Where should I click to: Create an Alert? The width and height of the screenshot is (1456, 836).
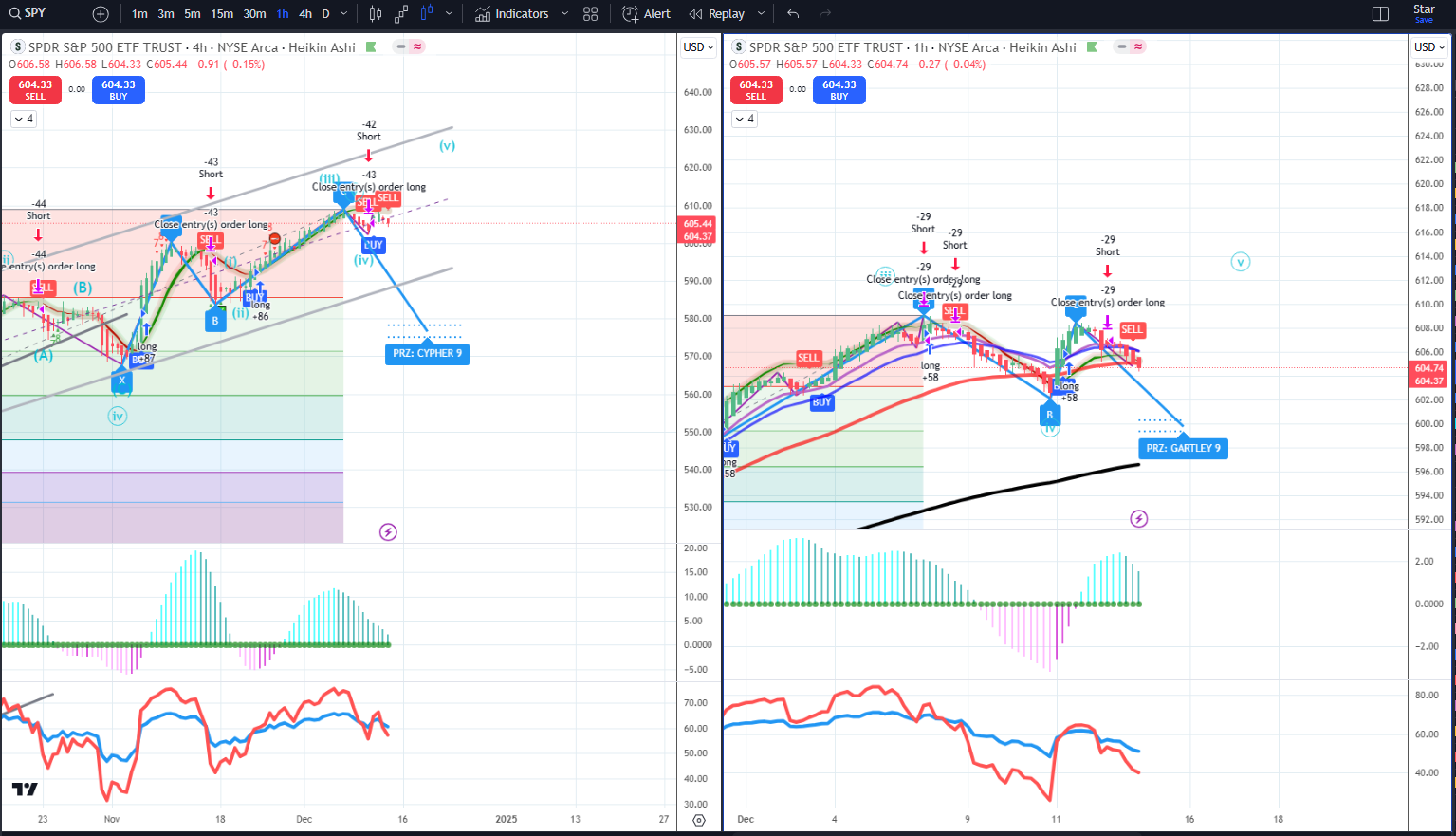point(646,14)
